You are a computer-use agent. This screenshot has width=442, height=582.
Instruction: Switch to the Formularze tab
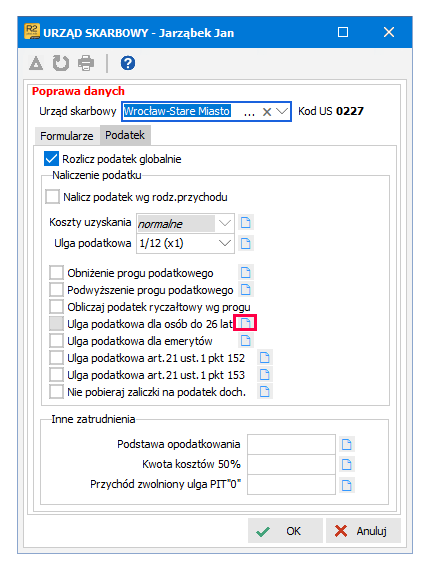click(x=67, y=136)
